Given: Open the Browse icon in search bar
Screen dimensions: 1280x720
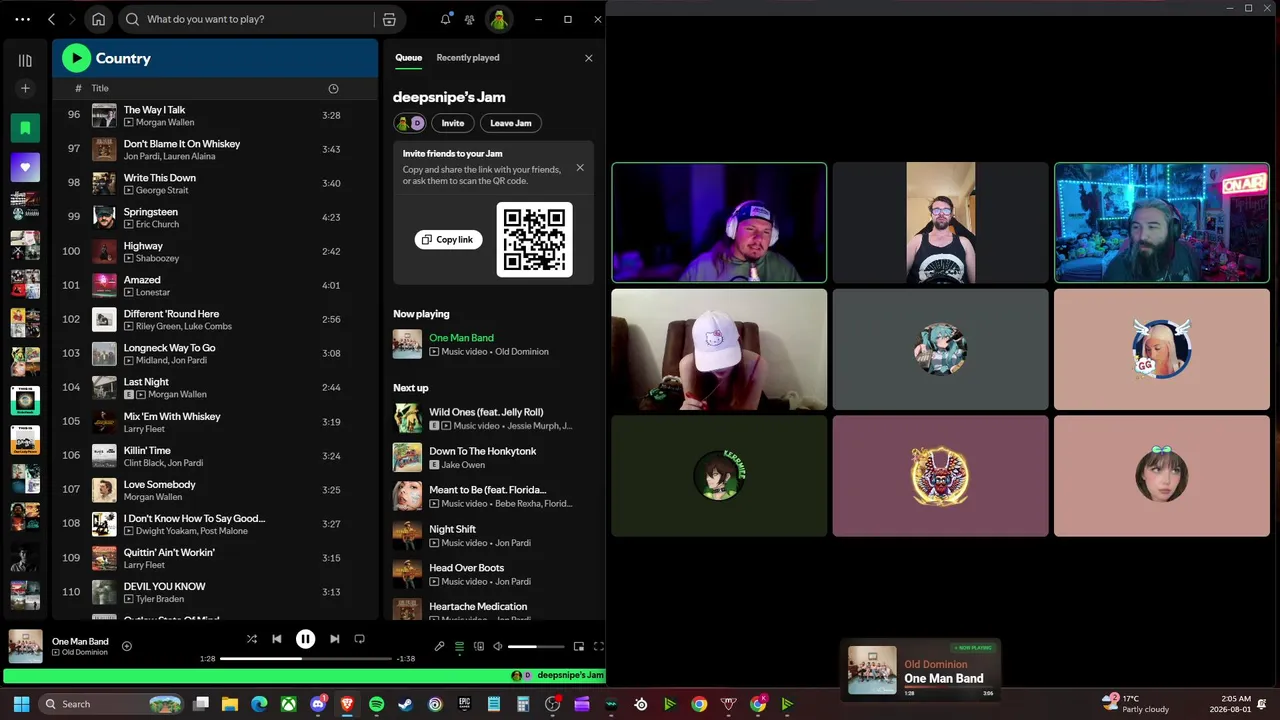Looking at the screenshot, I should coord(389,19).
